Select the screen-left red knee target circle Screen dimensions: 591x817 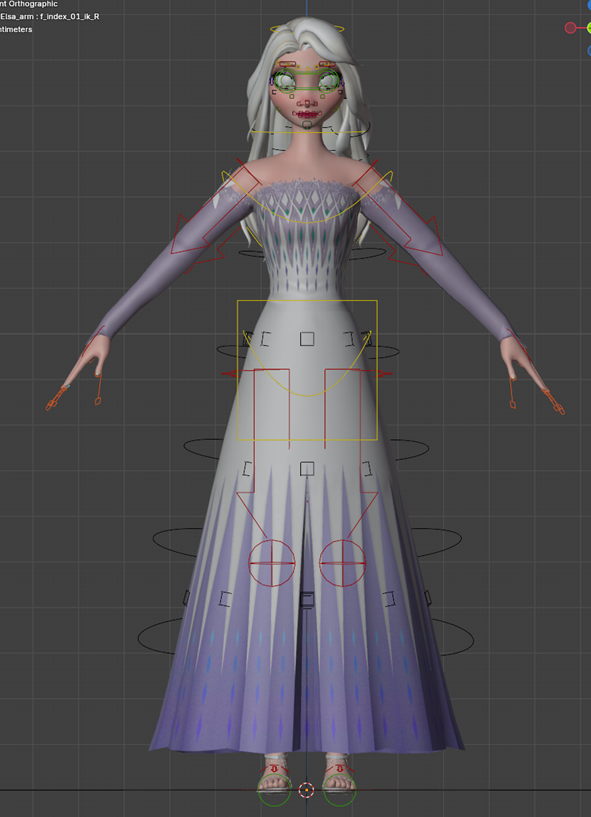pyautogui.click(x=272, y=563)
